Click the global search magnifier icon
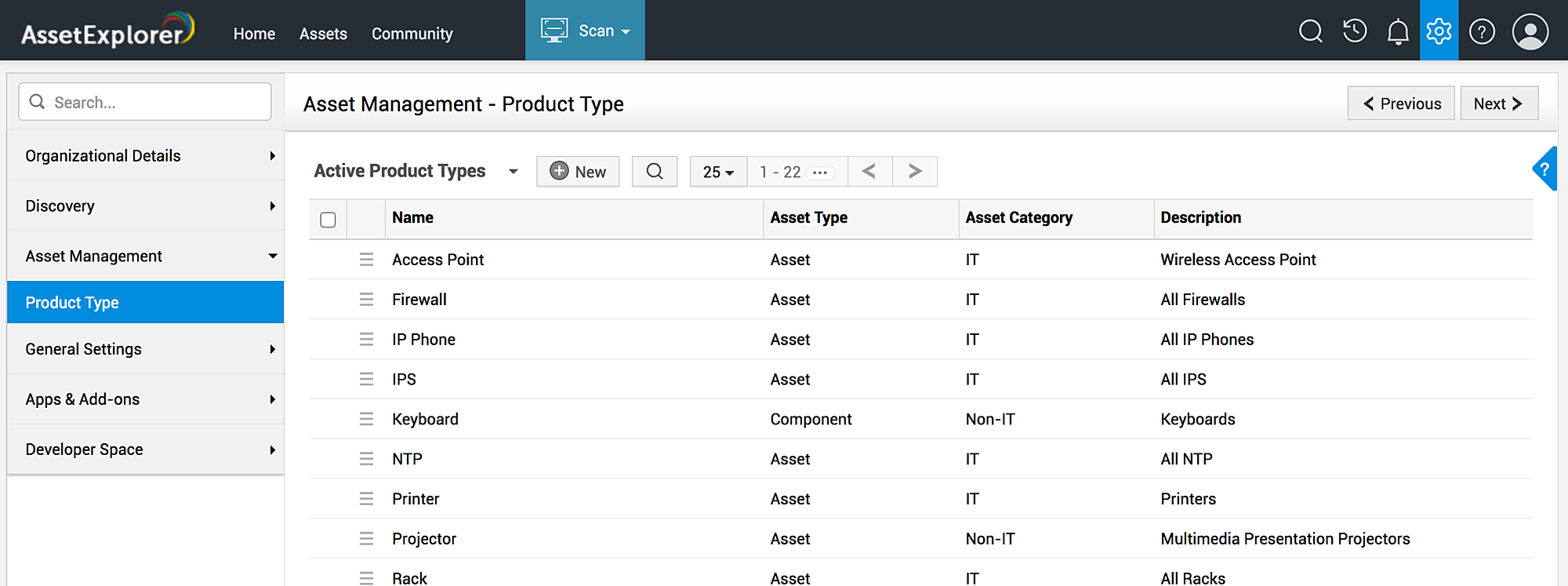Screen dimensions: 1568x586 pos(1310,31)
